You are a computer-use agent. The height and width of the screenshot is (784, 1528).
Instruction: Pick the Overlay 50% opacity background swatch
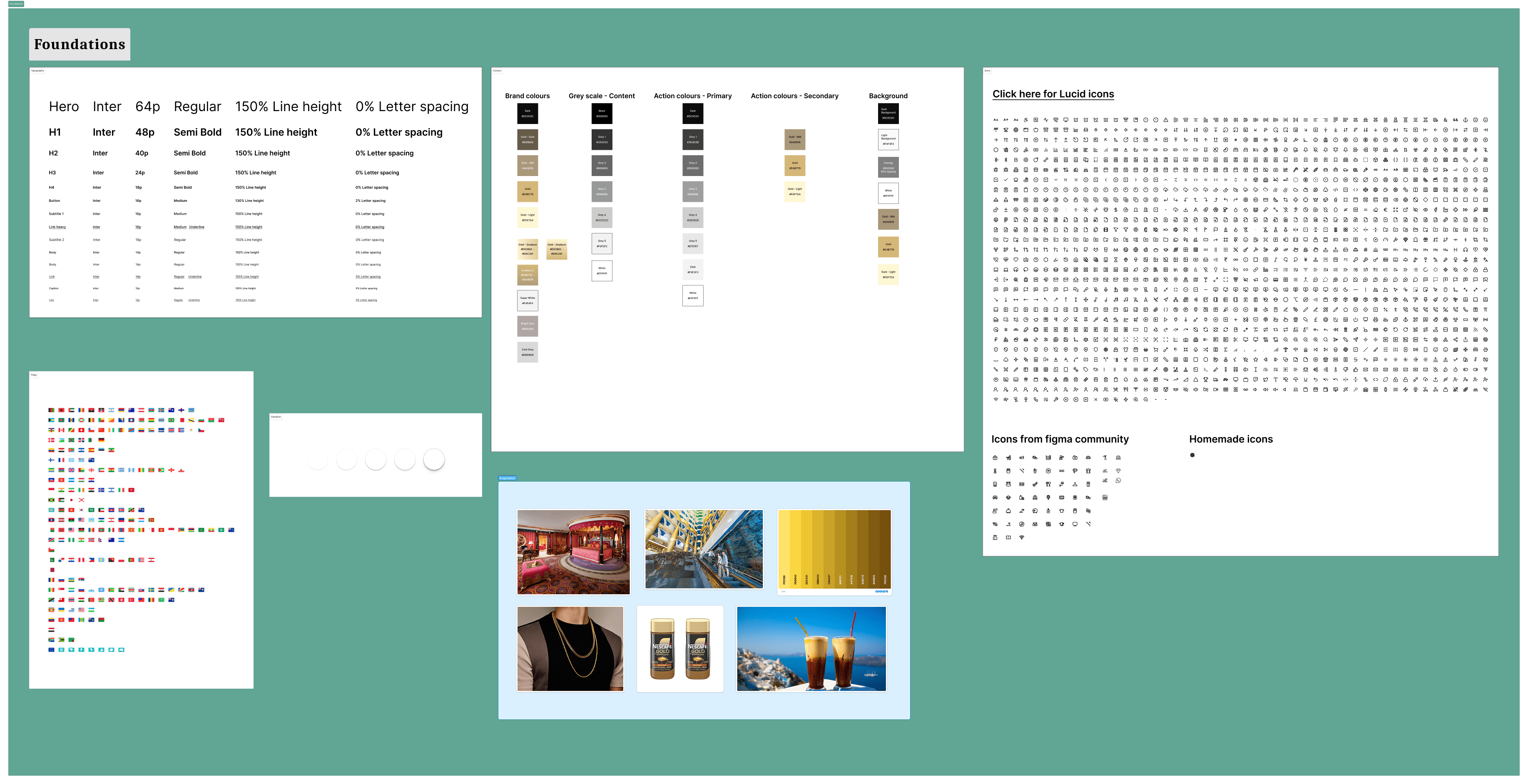(888, 167)
